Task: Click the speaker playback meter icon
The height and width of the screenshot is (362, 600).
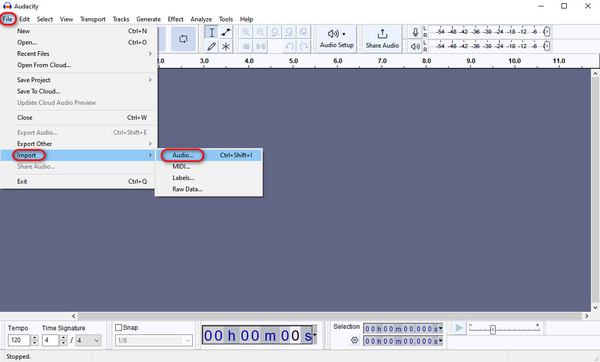Action: point(415,47)
